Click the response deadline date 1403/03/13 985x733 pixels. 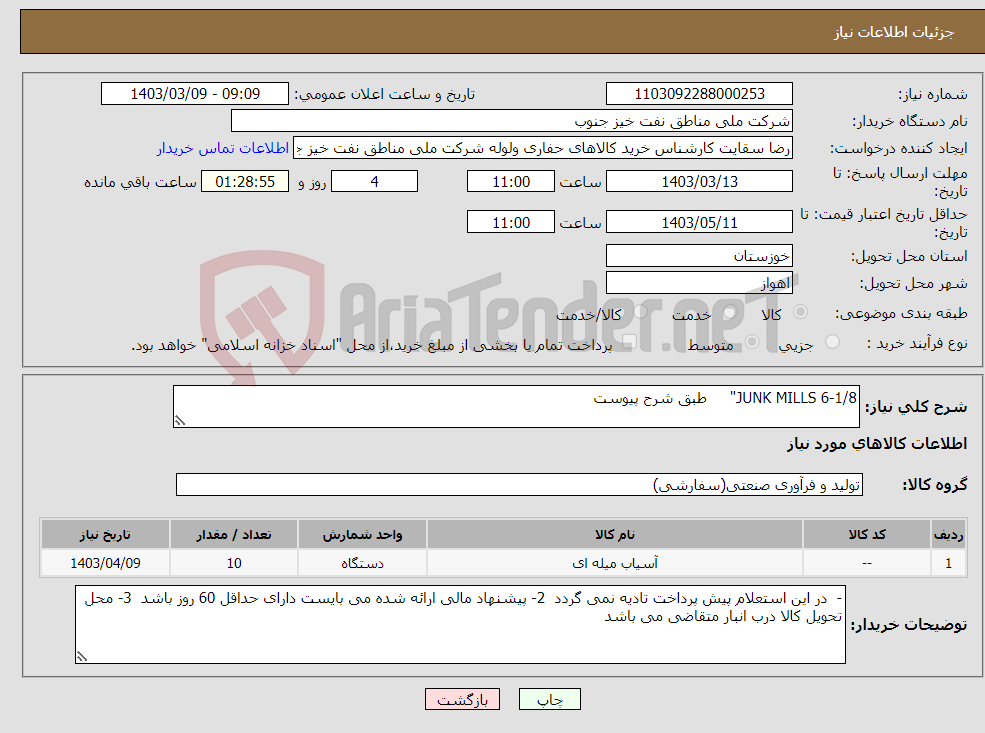[699, 182]
